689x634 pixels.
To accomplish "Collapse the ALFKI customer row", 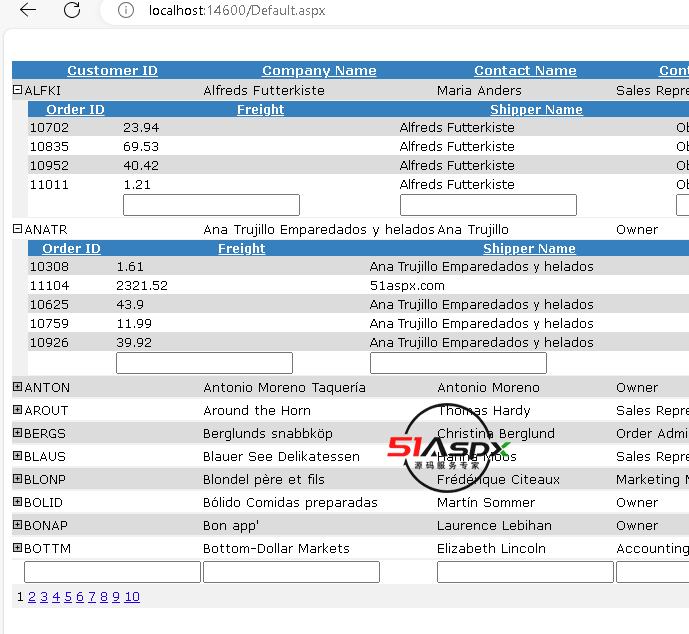I will coord(17,90).
